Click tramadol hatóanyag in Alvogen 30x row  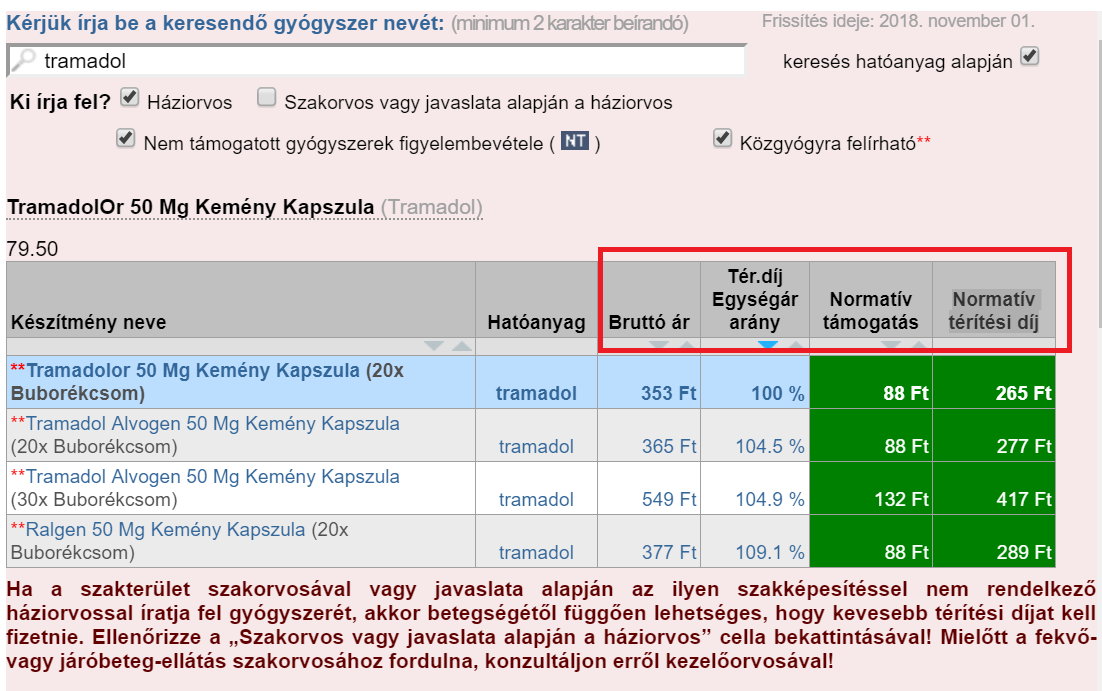[x=536, y=500]
